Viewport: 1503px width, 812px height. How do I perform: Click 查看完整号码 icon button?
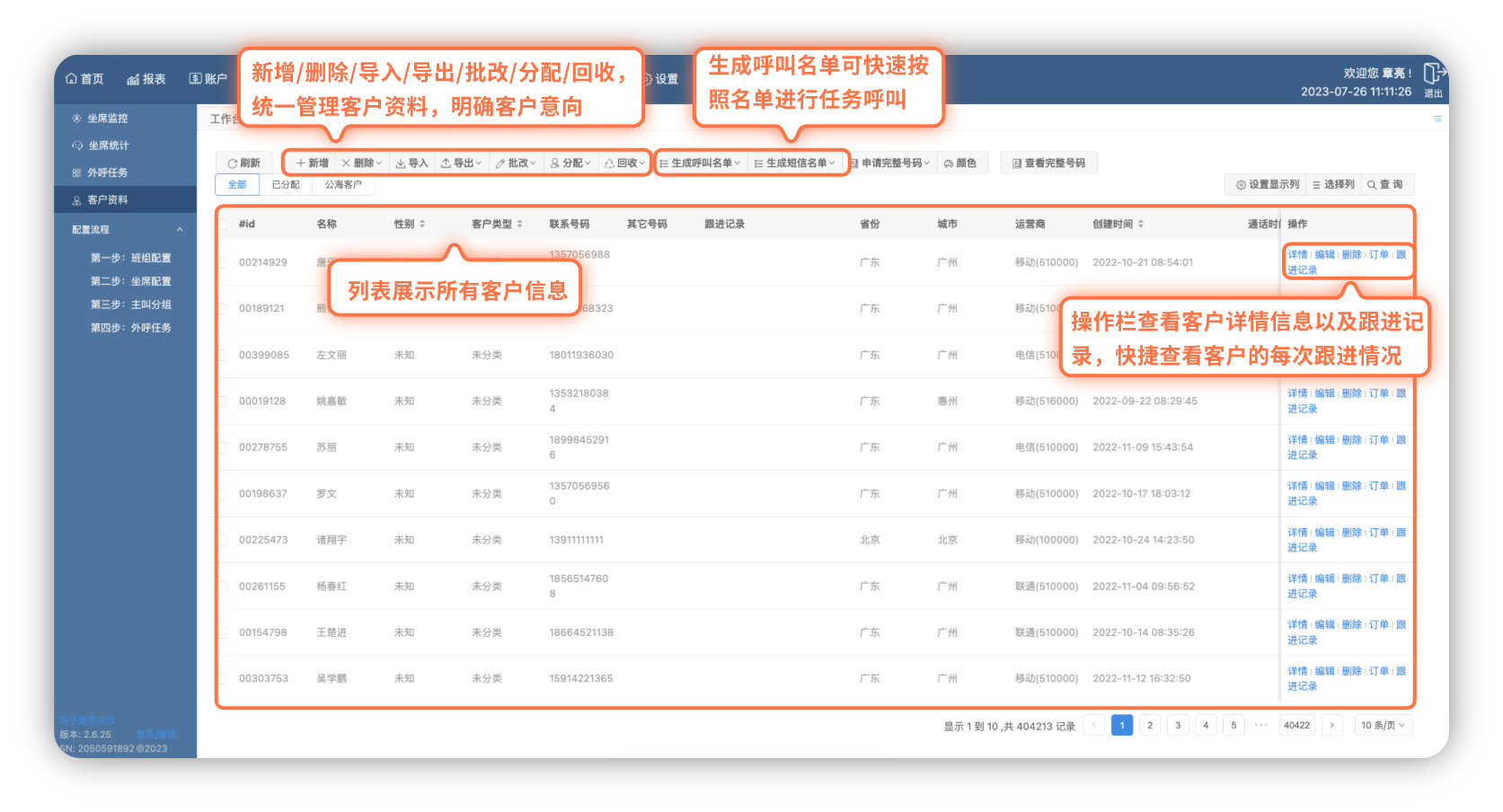(x=1017, y=163)
